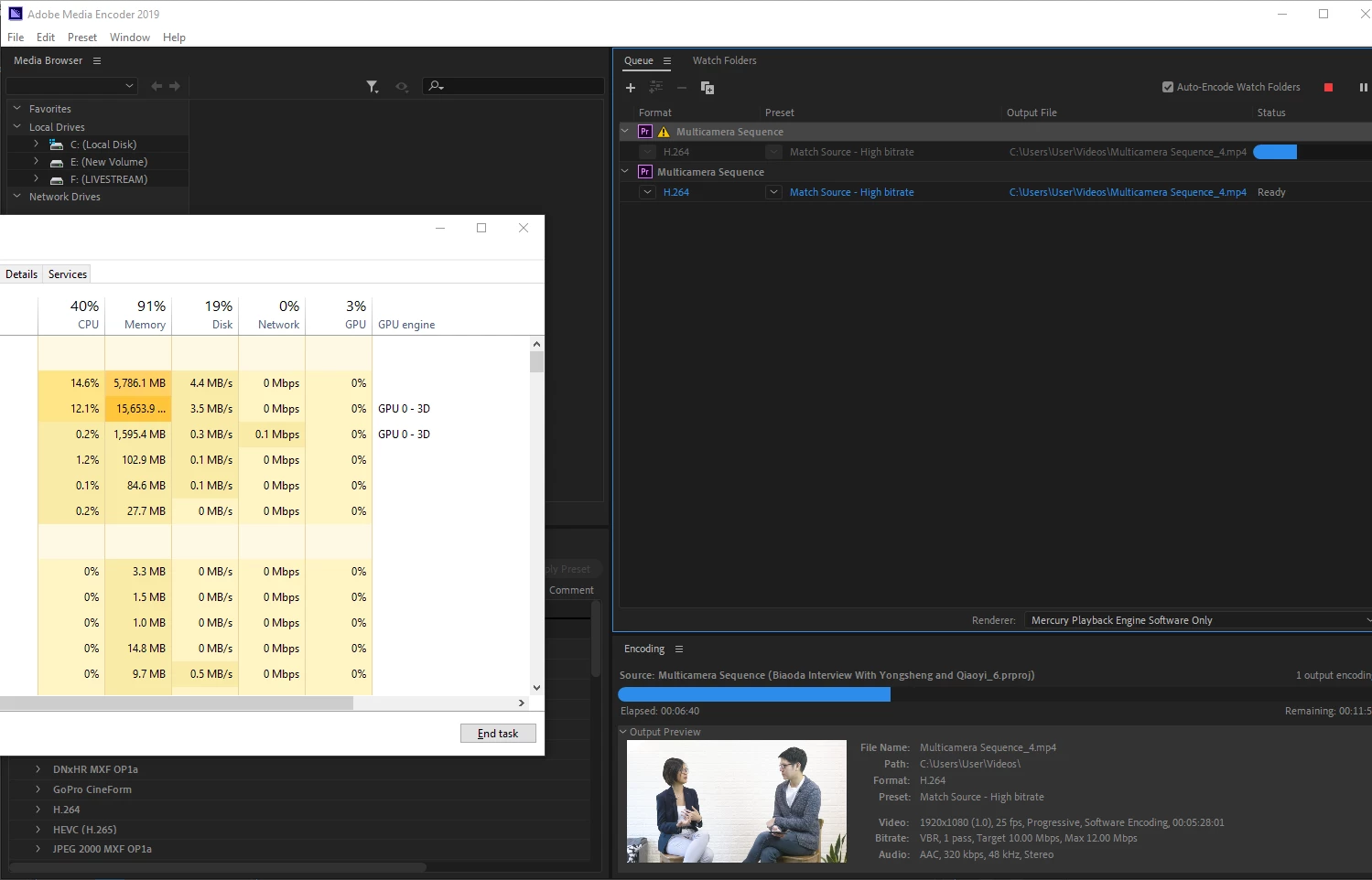
Task: Click the Premiere icon of the second Multicamera Sequence
Action: [x=645, y=172]
